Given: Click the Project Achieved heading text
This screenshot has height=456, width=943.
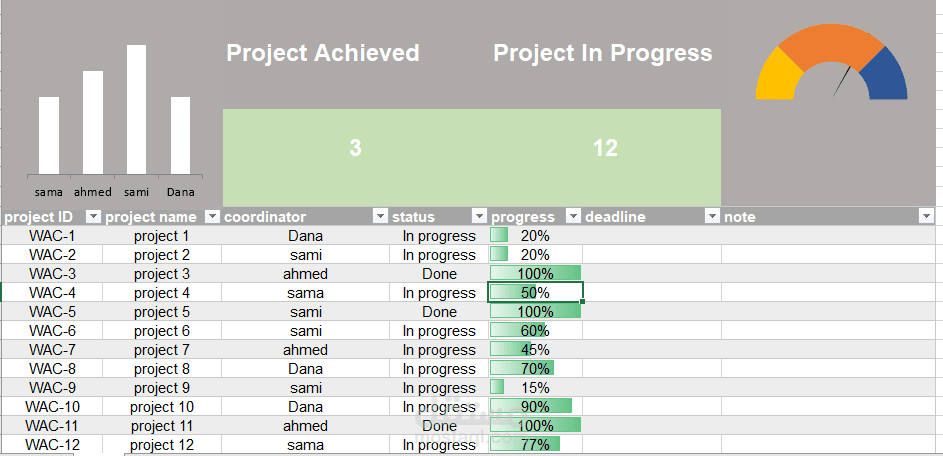Looking at the screenshot, I should point(322,53).
